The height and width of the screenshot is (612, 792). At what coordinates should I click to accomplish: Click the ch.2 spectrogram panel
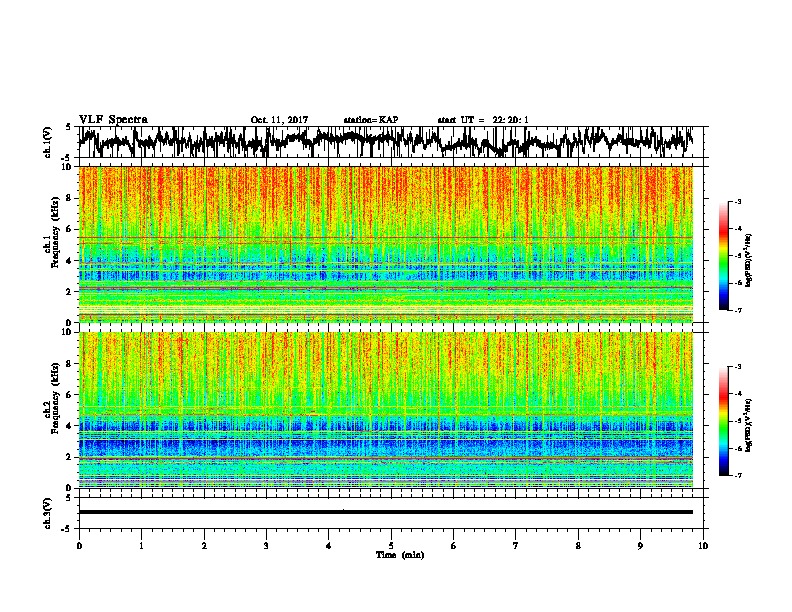tap(386, 410)
